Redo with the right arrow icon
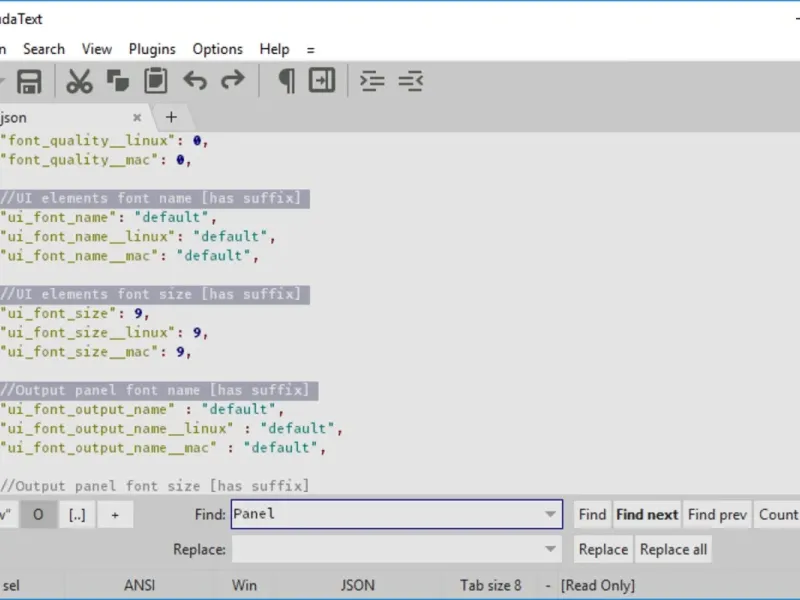Viewport: 800px width, 600px height. tap(232, 81)
